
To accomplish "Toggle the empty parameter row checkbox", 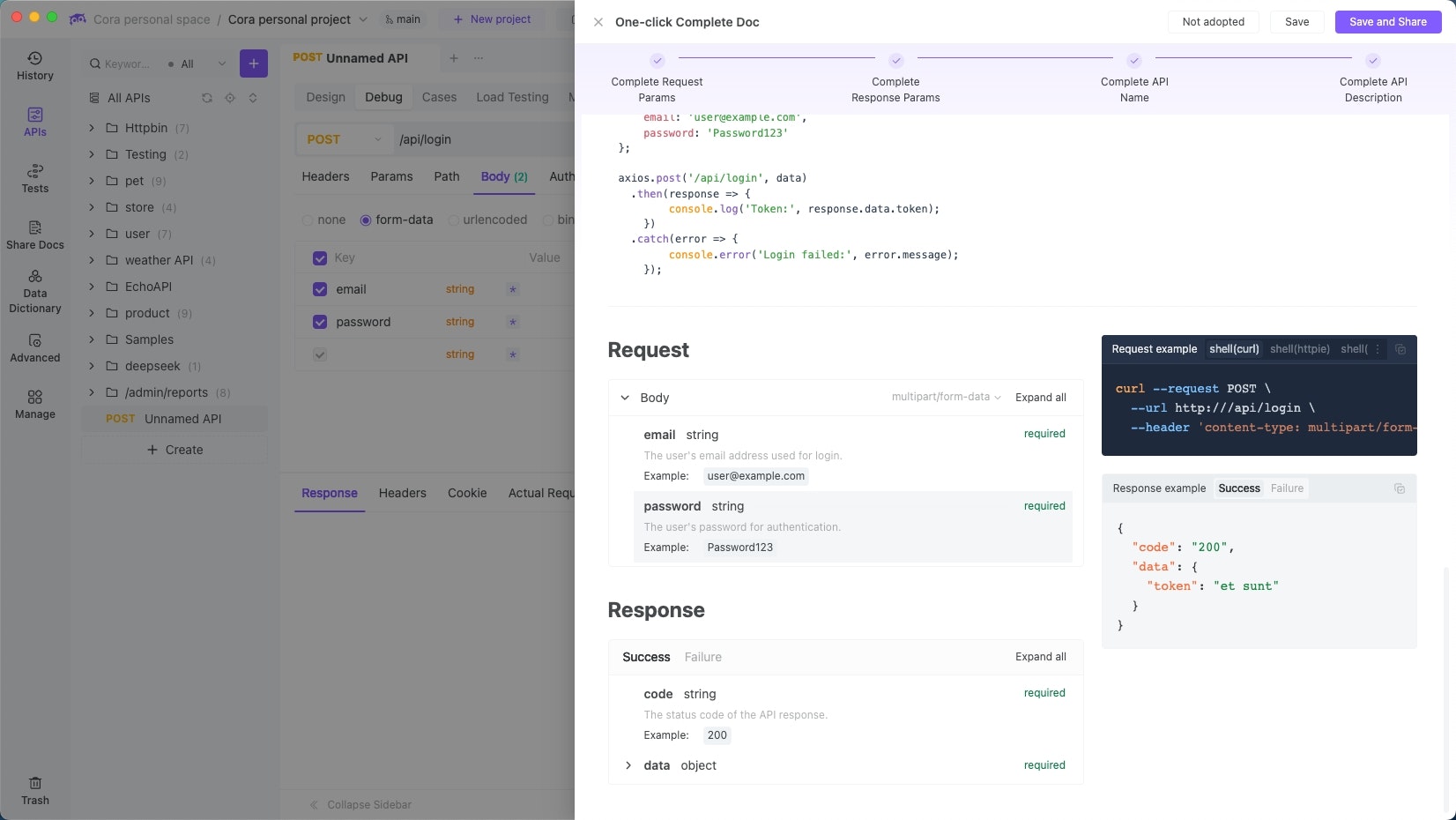I will tap(320, 354).
